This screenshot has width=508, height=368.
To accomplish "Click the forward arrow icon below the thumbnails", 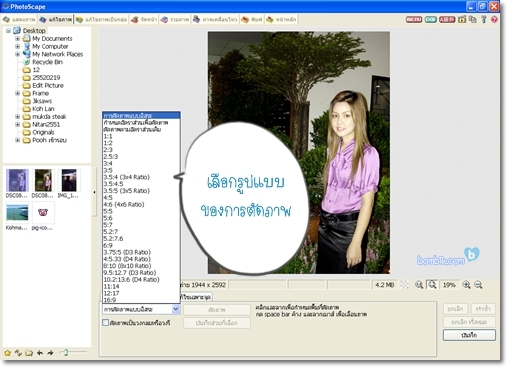I will [50, 353].
